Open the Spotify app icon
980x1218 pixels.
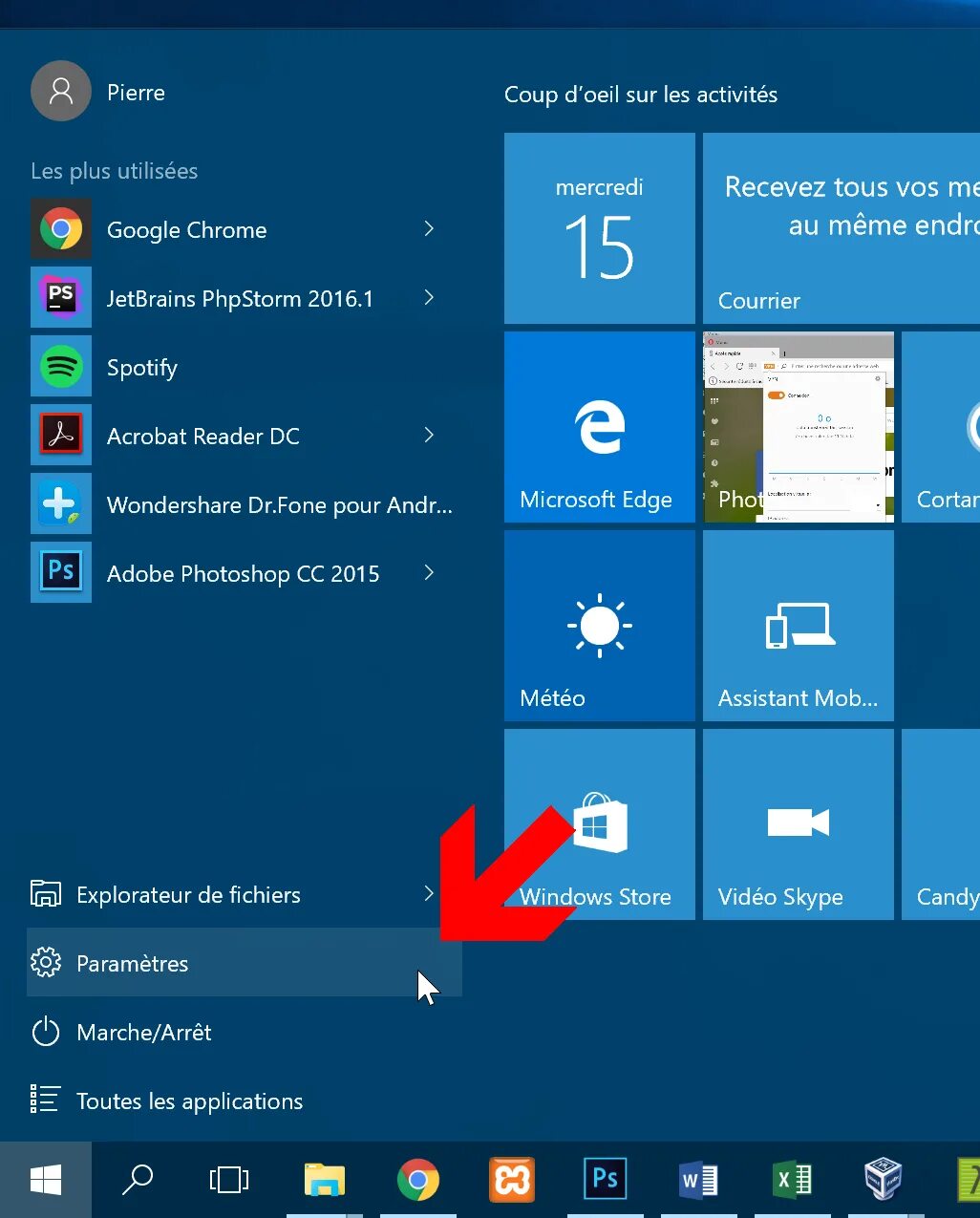coord(61,367)
